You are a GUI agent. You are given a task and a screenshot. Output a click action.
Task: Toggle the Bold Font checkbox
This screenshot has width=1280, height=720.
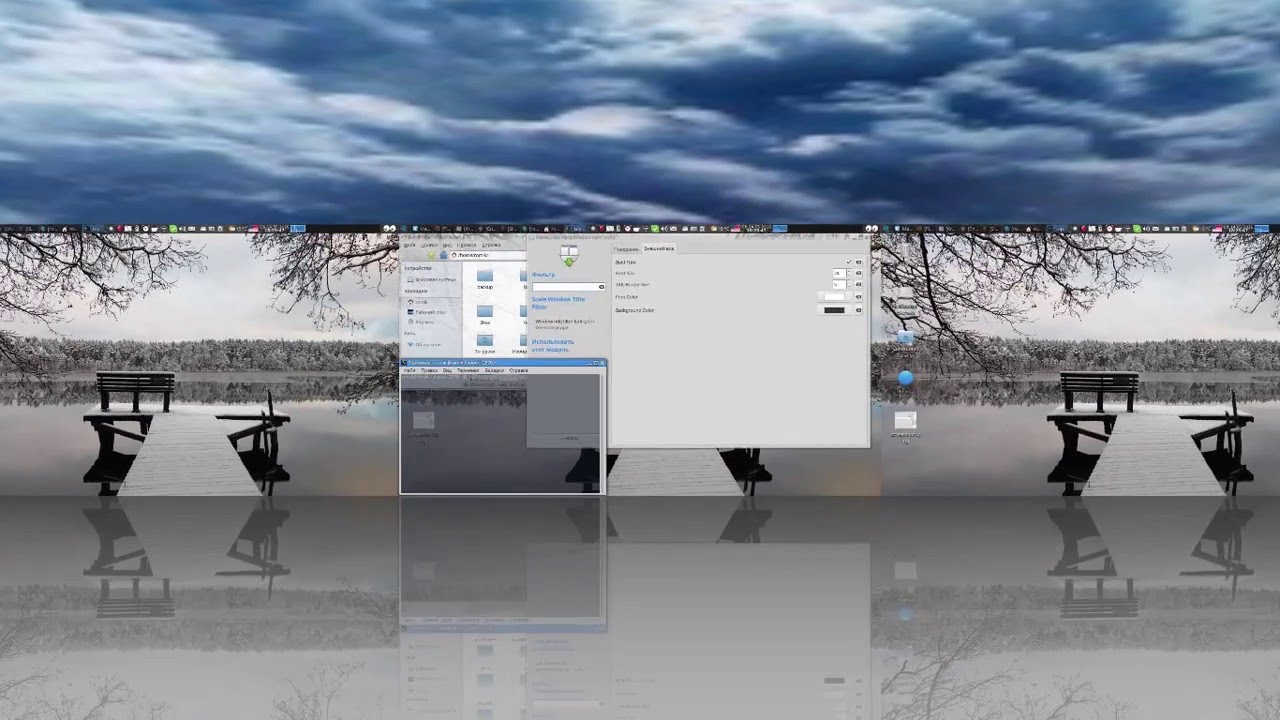pos(848,262)
